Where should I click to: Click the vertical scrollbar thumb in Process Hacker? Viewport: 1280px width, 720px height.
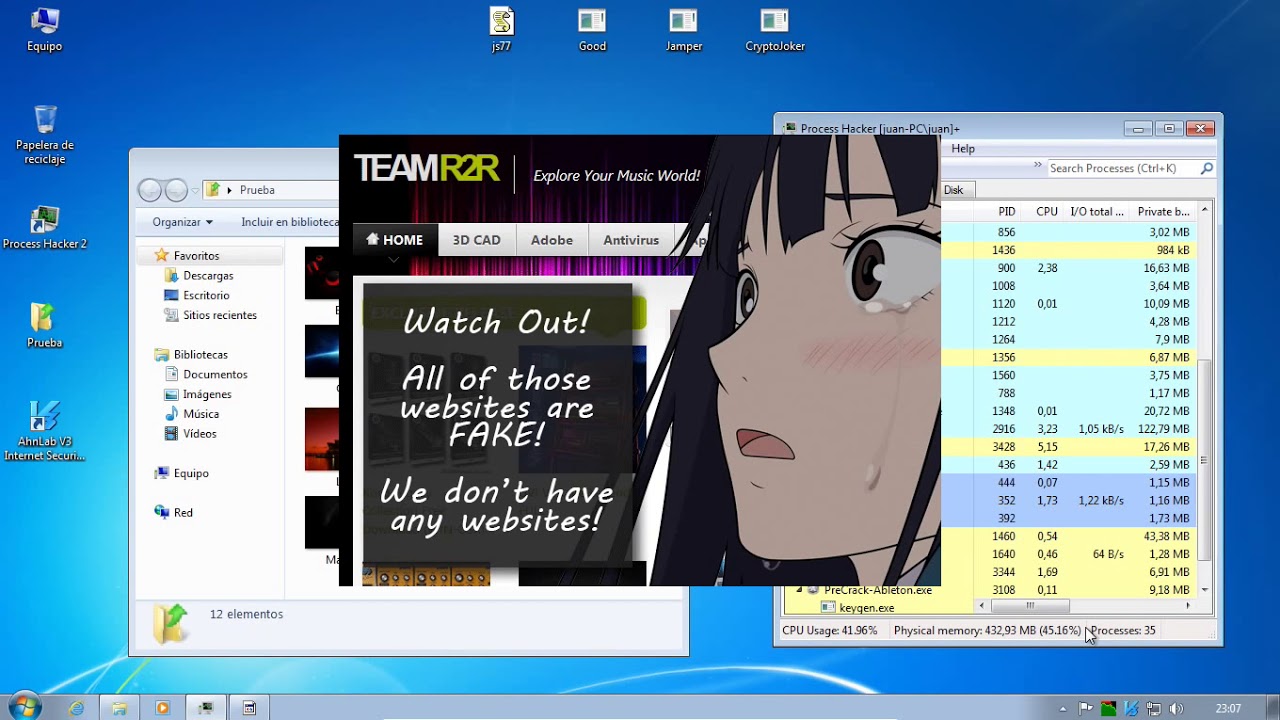[x=1205, y=460]
